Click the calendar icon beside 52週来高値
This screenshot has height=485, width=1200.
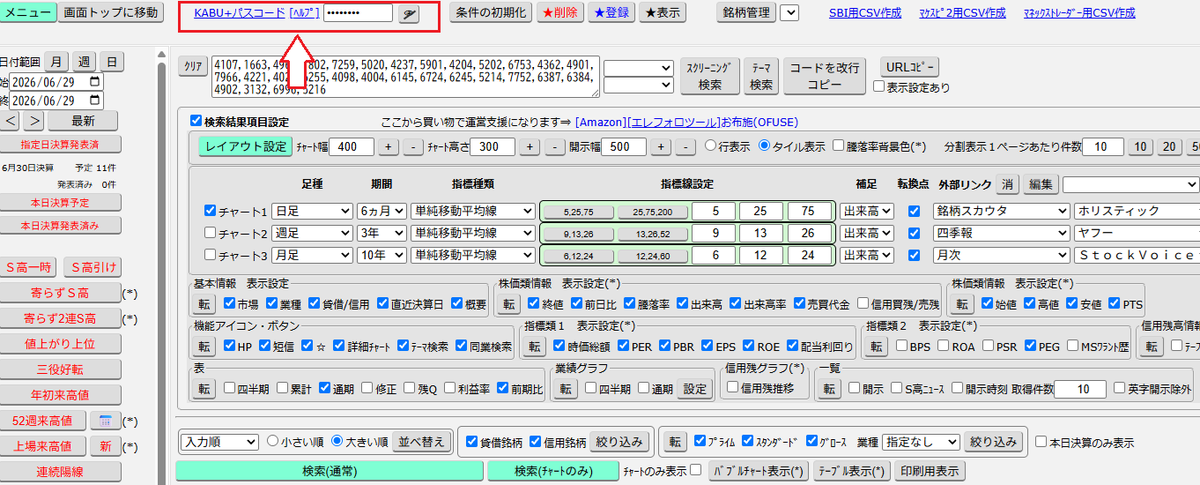click(105, 420)
